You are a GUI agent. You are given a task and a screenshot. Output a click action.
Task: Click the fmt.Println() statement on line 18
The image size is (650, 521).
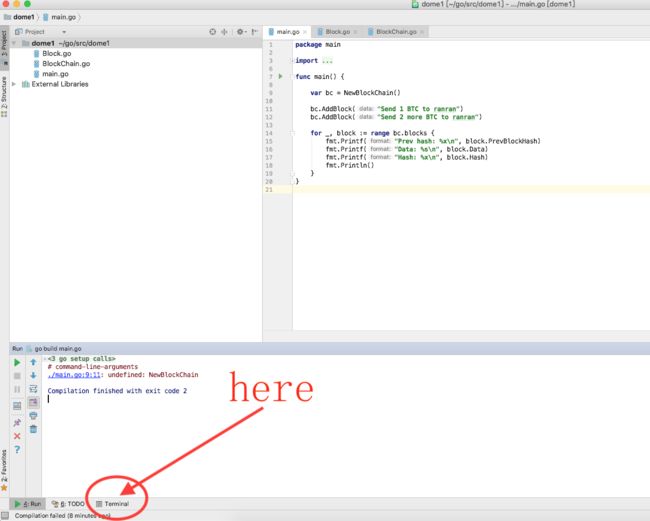click(x=350, y=165)
